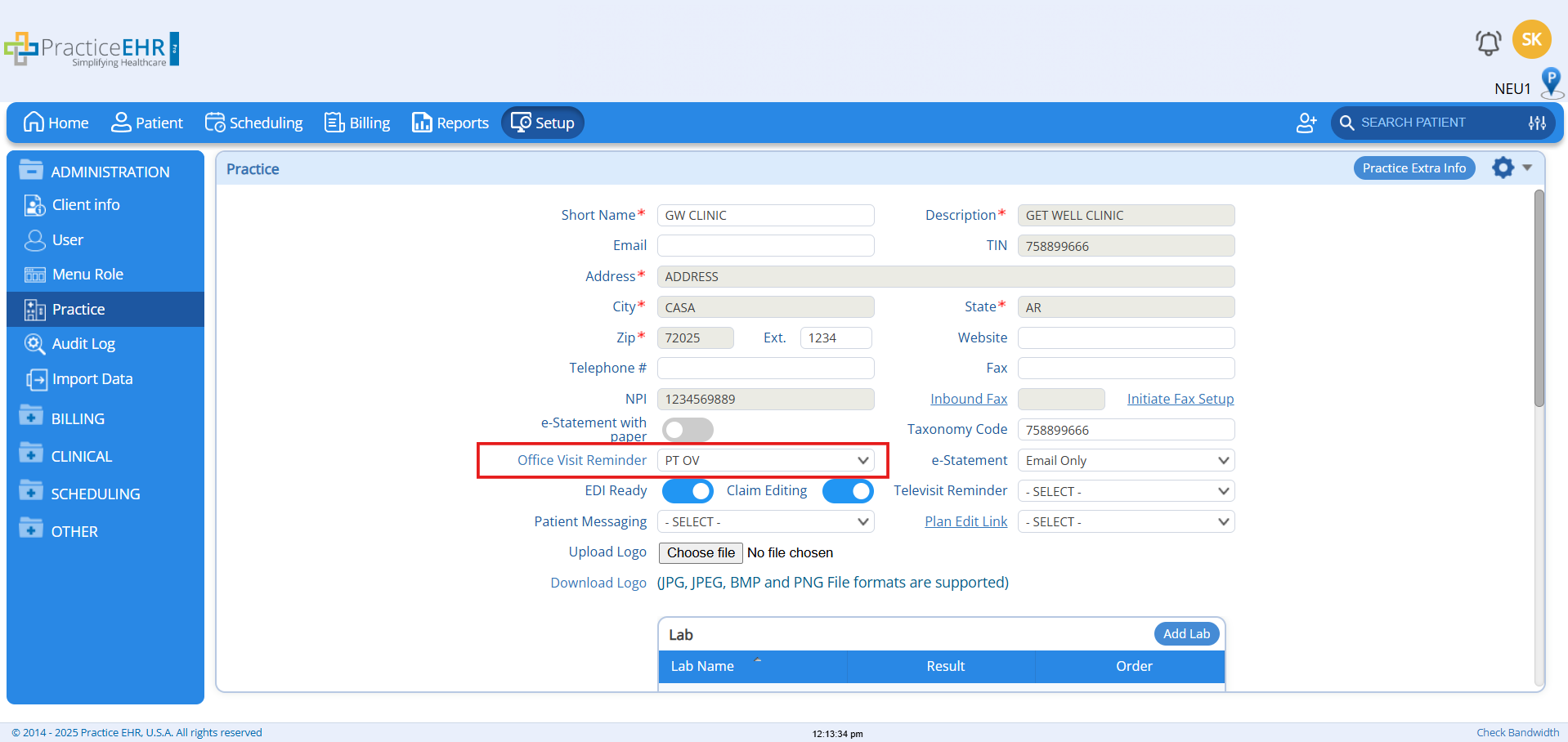Enable e-Statement with paper toggle
1568x742 pixels.
[688, 430]
